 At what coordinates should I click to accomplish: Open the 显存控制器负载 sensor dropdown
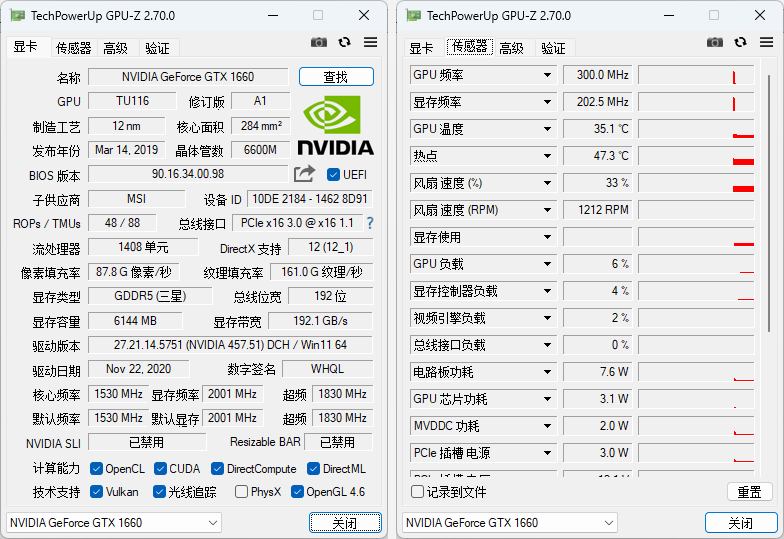click(x=548, y=291)
